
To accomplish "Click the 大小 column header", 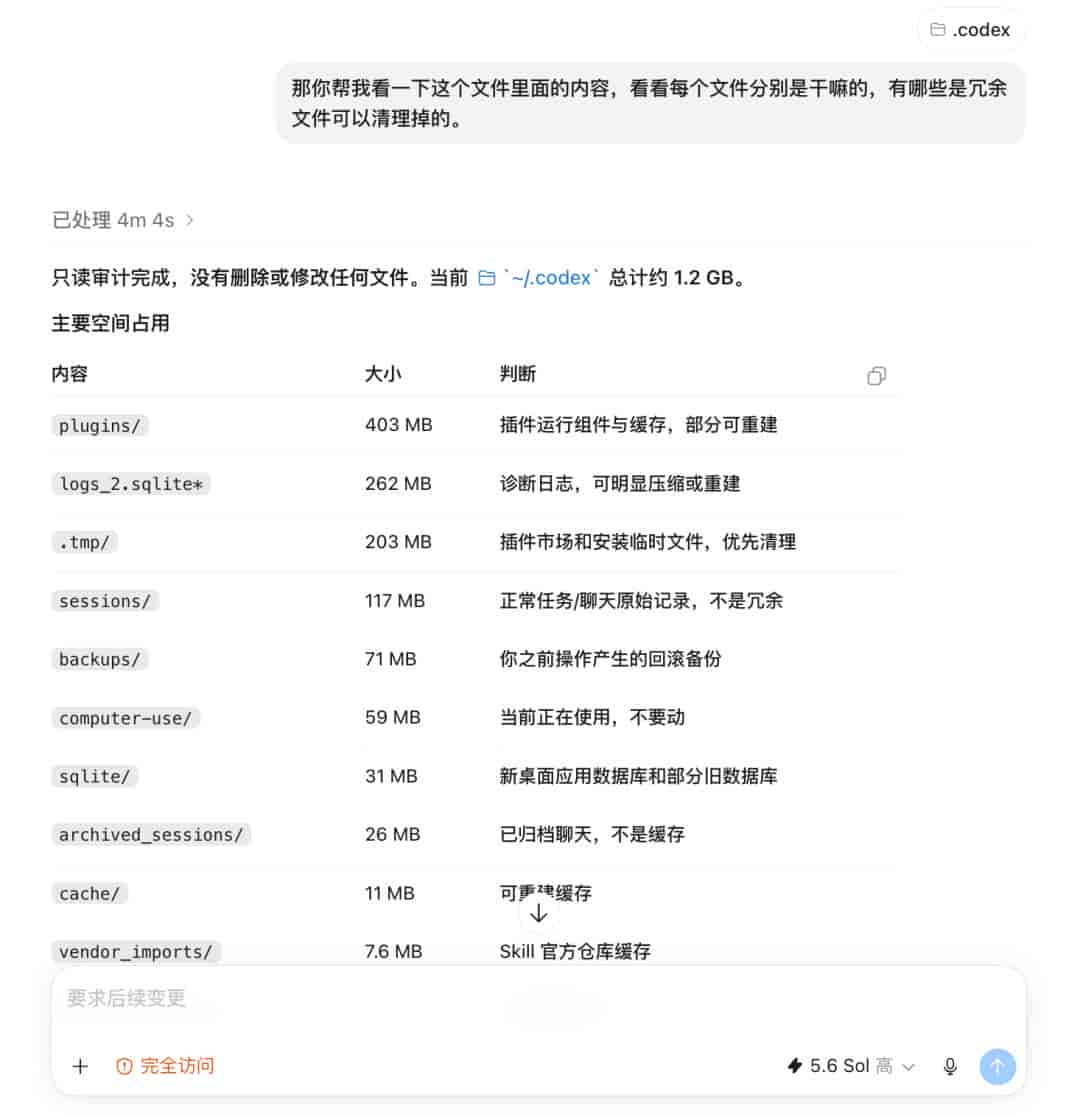I will point(383,374).
